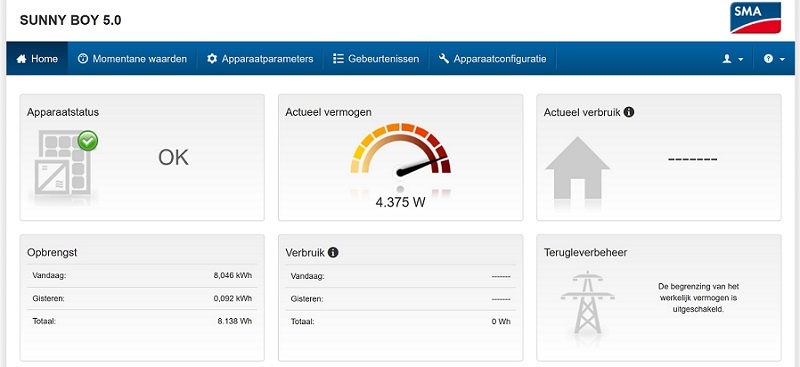Click Gisteren label in Opbrengst panel

tap(48, 298)
